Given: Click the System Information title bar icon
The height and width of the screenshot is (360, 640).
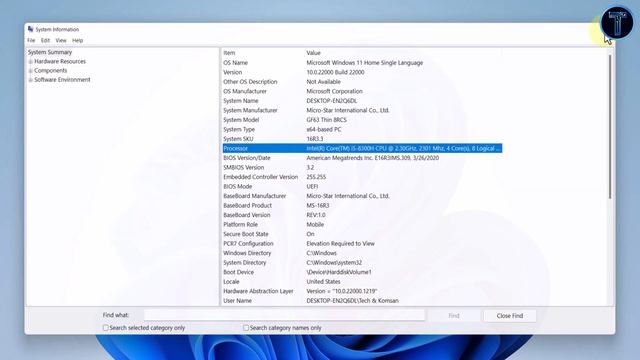Looking at the screenshot, I should (x=31, y=29).
